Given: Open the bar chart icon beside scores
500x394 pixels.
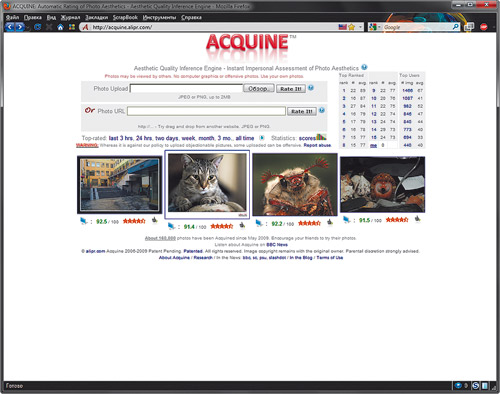Looking at the screenshot, I should [x=321, y=137].
